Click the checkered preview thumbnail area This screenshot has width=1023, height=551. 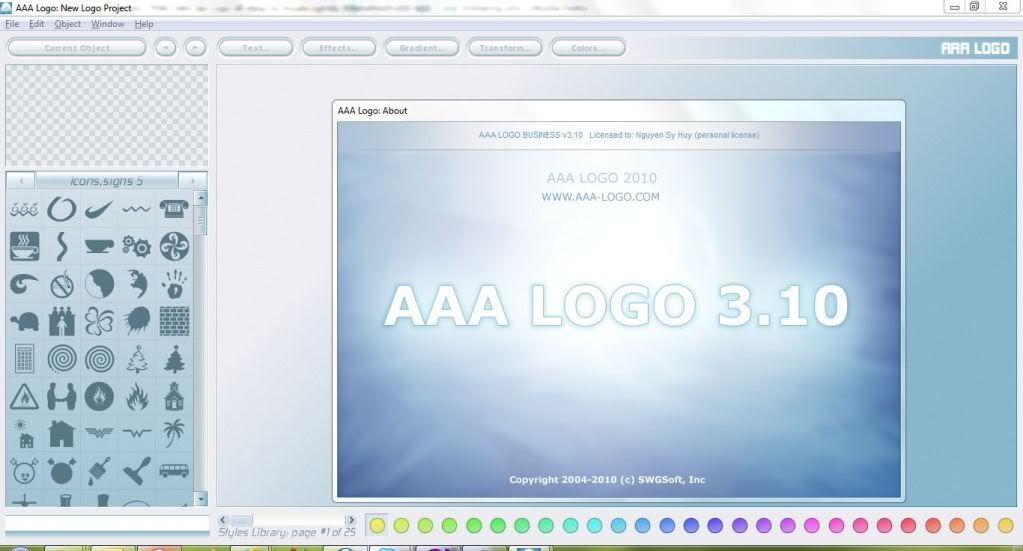(106, 115)
